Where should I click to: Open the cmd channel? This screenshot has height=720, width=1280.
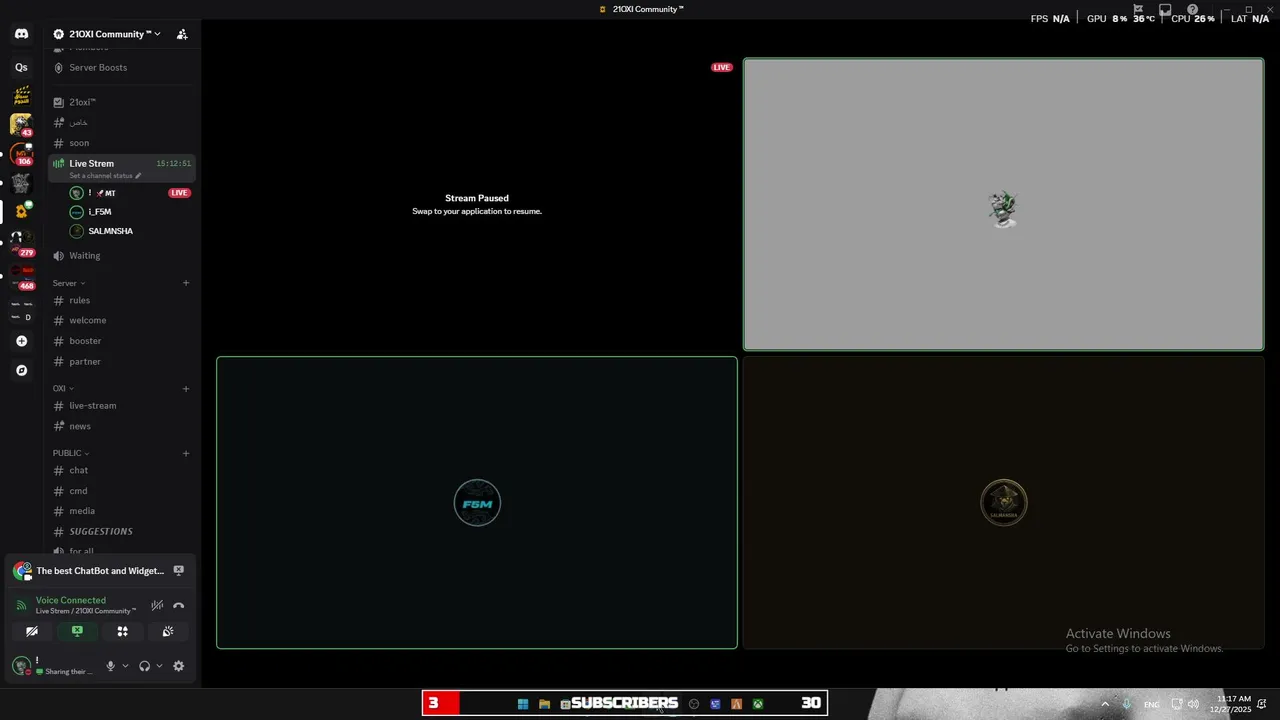click(x=122, y=491)
